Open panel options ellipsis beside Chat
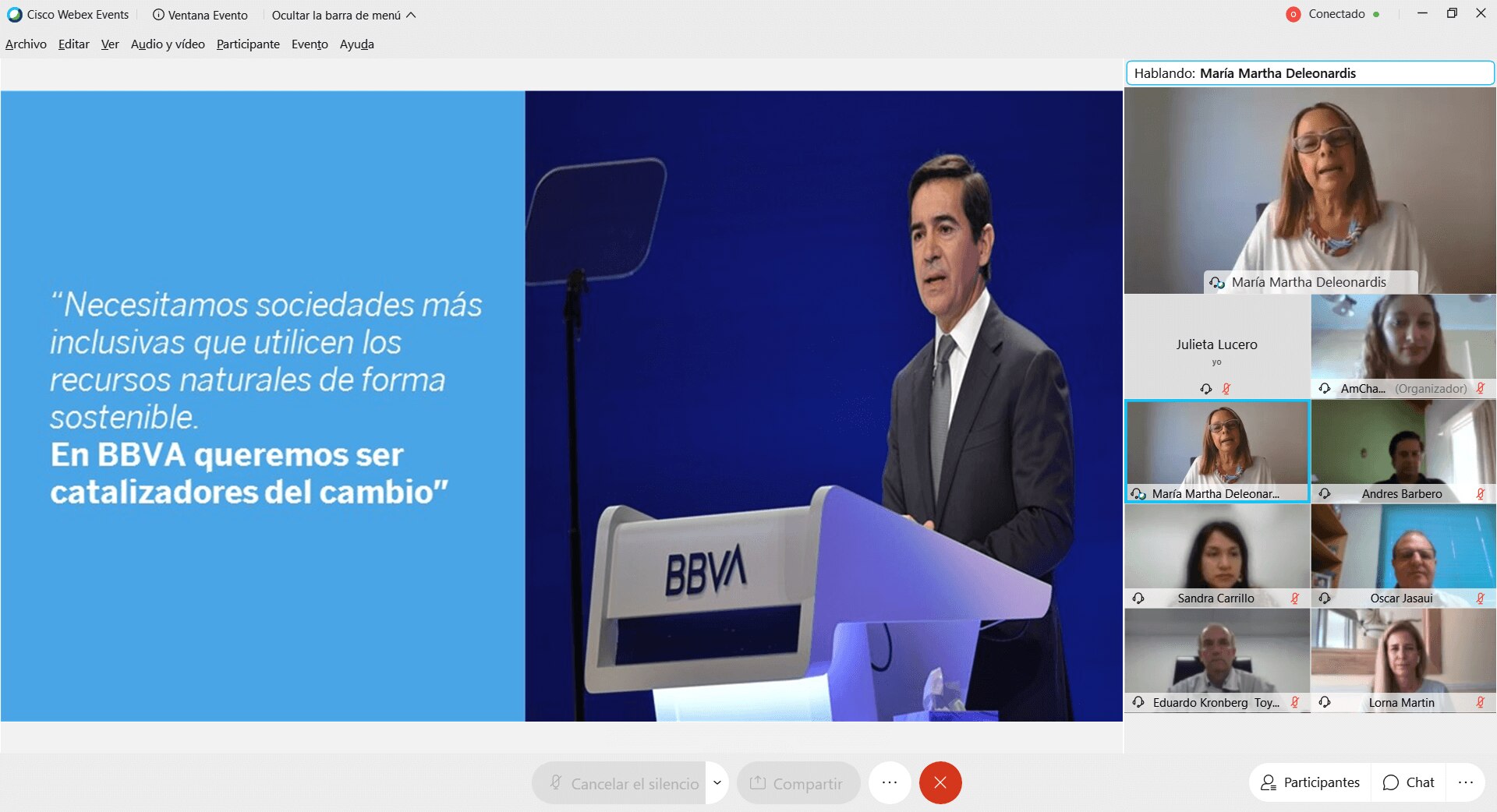The height and width of the screenshot is (812, 1497). click(1466, 782)
